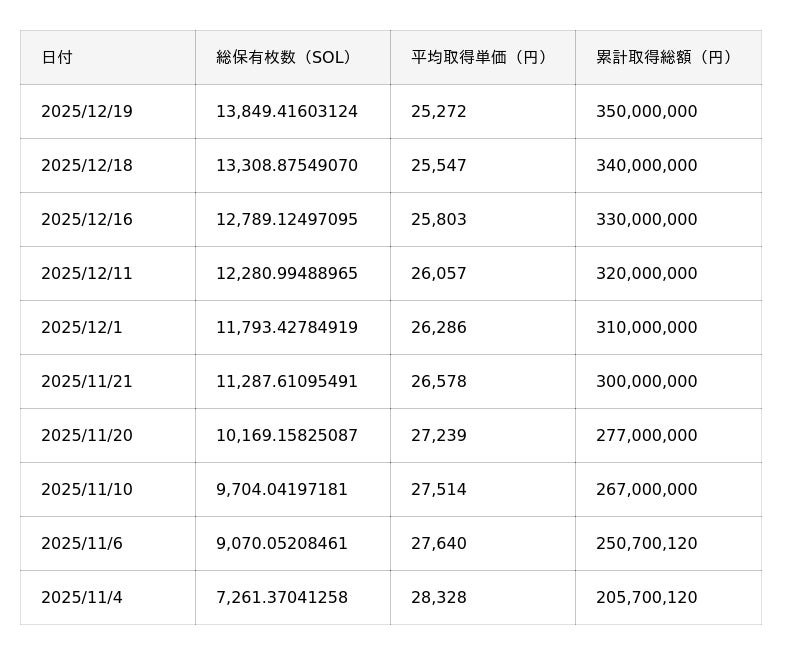Click the cumulative total 277,000,000 cell
Screen dimensions: 800x655
tap(647, 436)
